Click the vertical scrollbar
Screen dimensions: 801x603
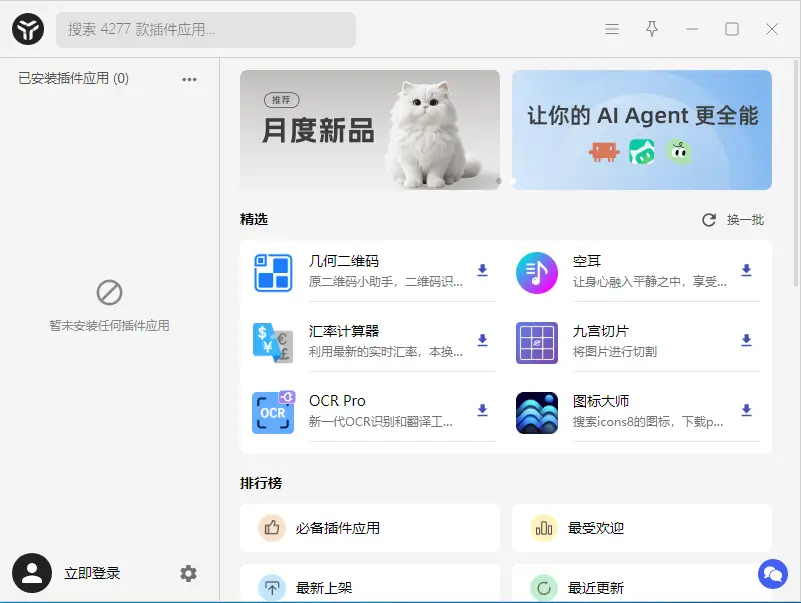point(797,174)
